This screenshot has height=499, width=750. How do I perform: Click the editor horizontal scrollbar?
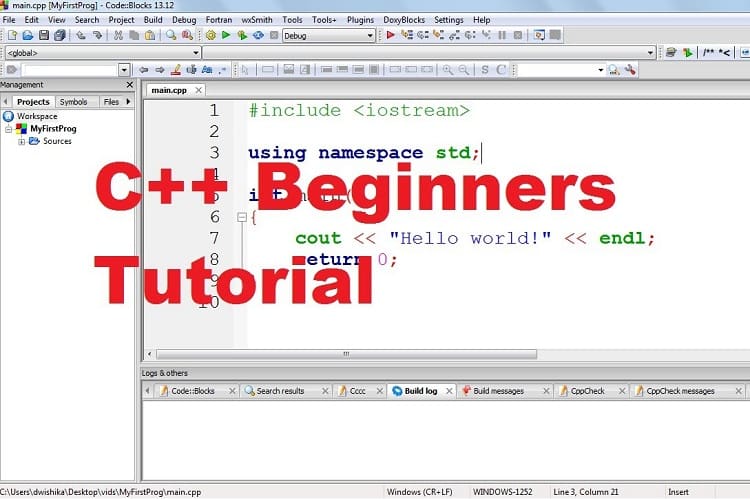coord(346,353)
